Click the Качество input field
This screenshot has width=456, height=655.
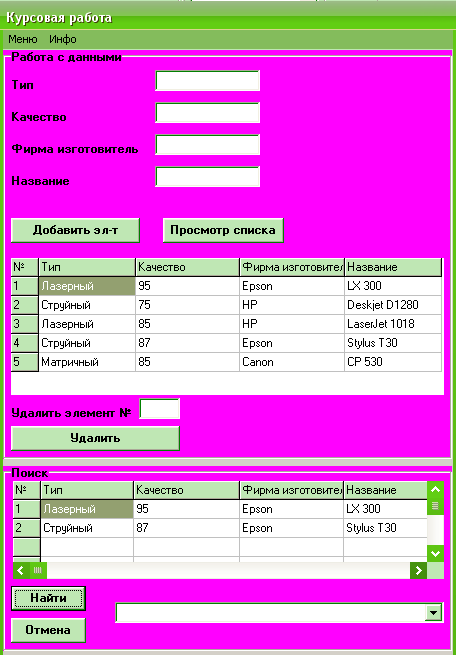click(208, 113)
